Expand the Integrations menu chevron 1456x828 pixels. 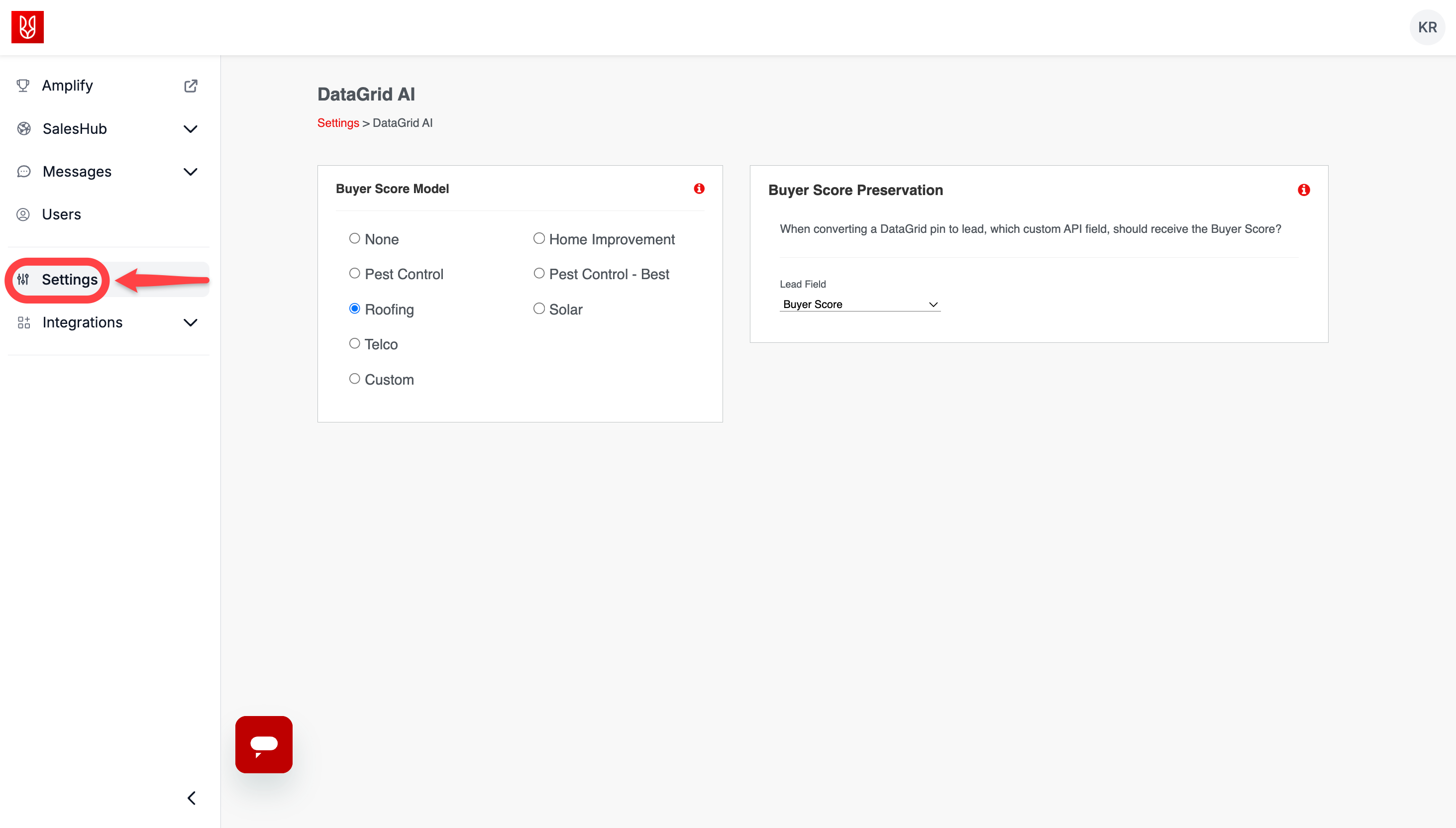point(191,322)
